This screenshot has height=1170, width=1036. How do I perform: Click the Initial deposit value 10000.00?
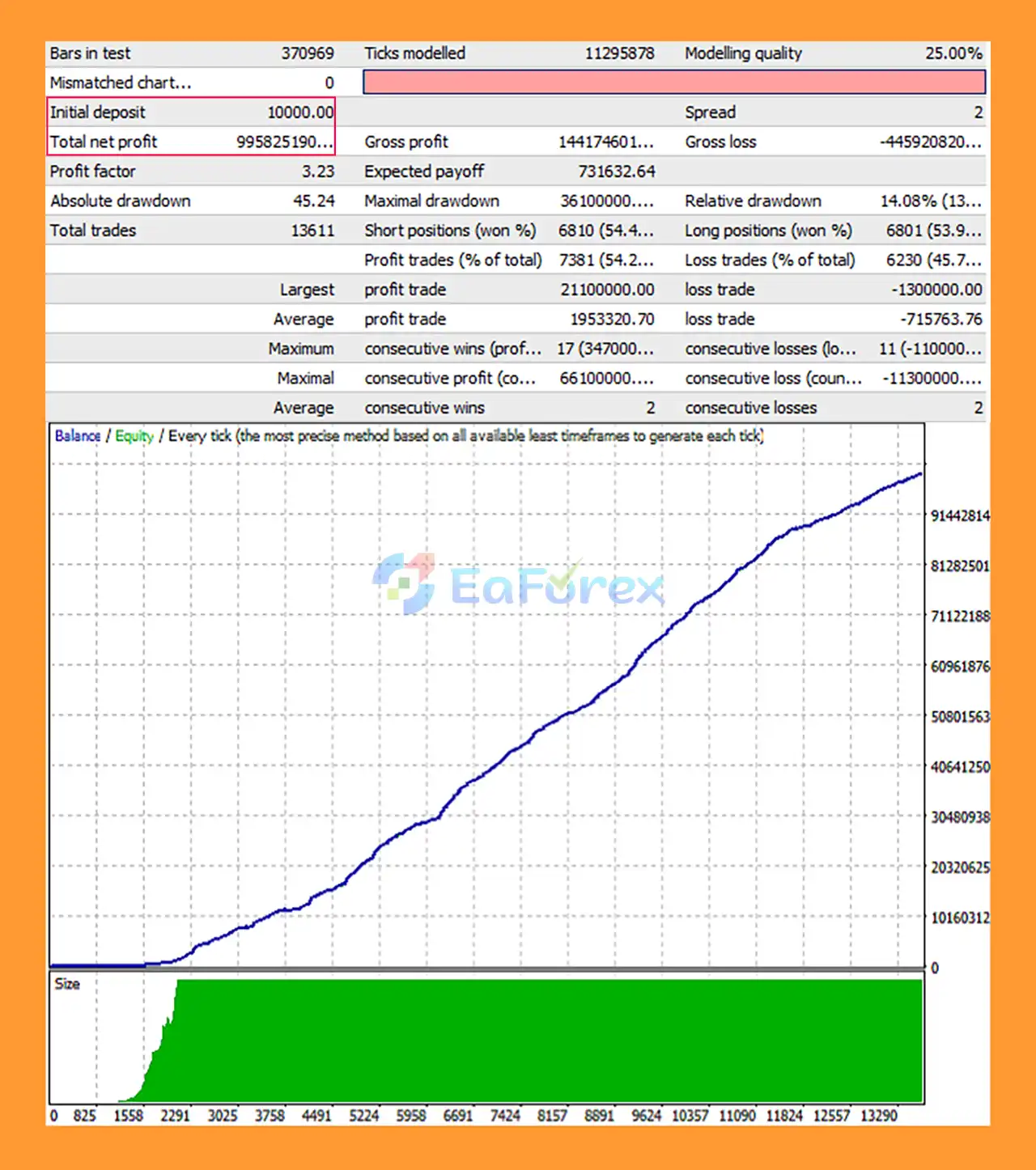coord(300,112)
